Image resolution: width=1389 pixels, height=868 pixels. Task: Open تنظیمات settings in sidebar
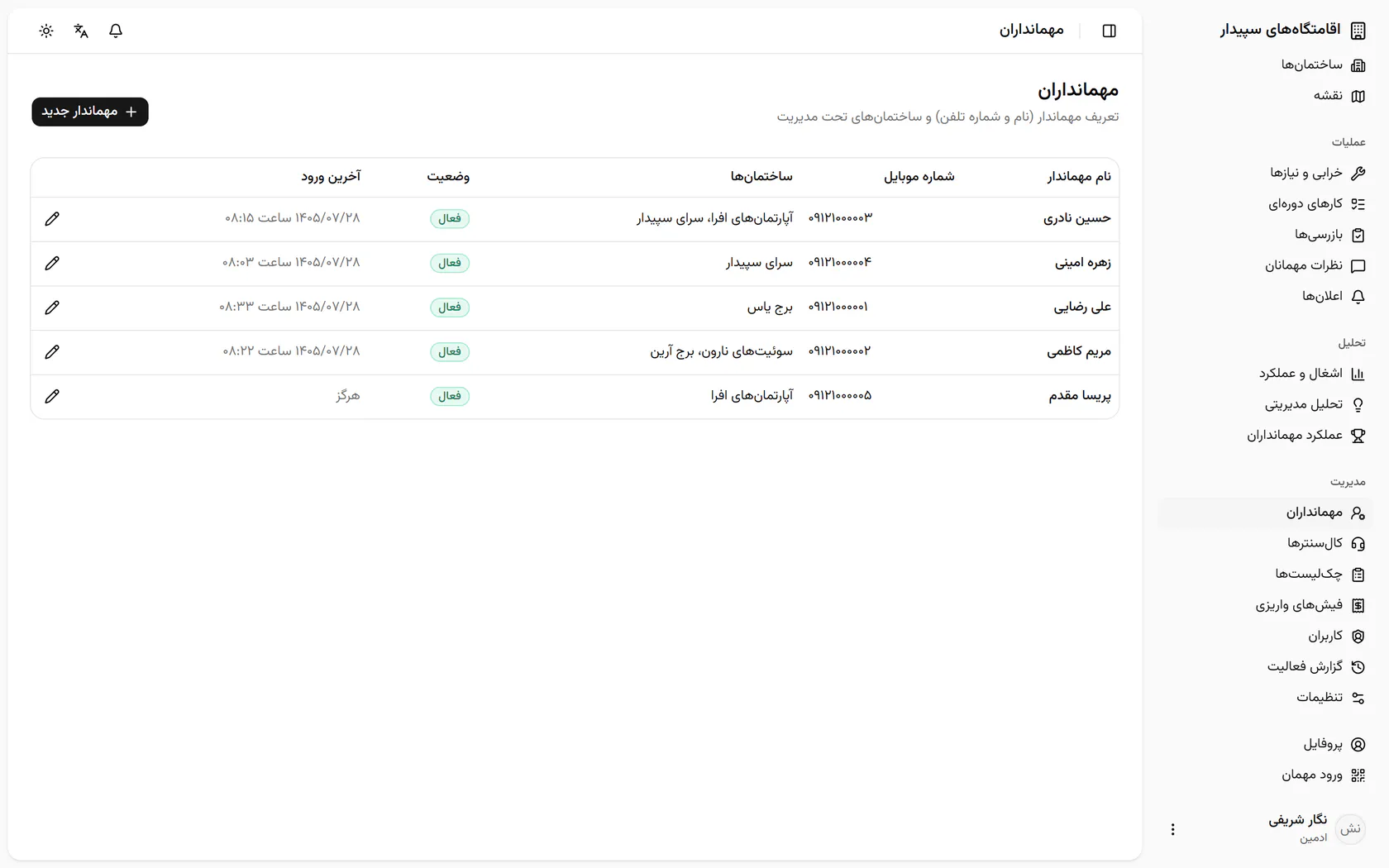tap(1265, 698)
